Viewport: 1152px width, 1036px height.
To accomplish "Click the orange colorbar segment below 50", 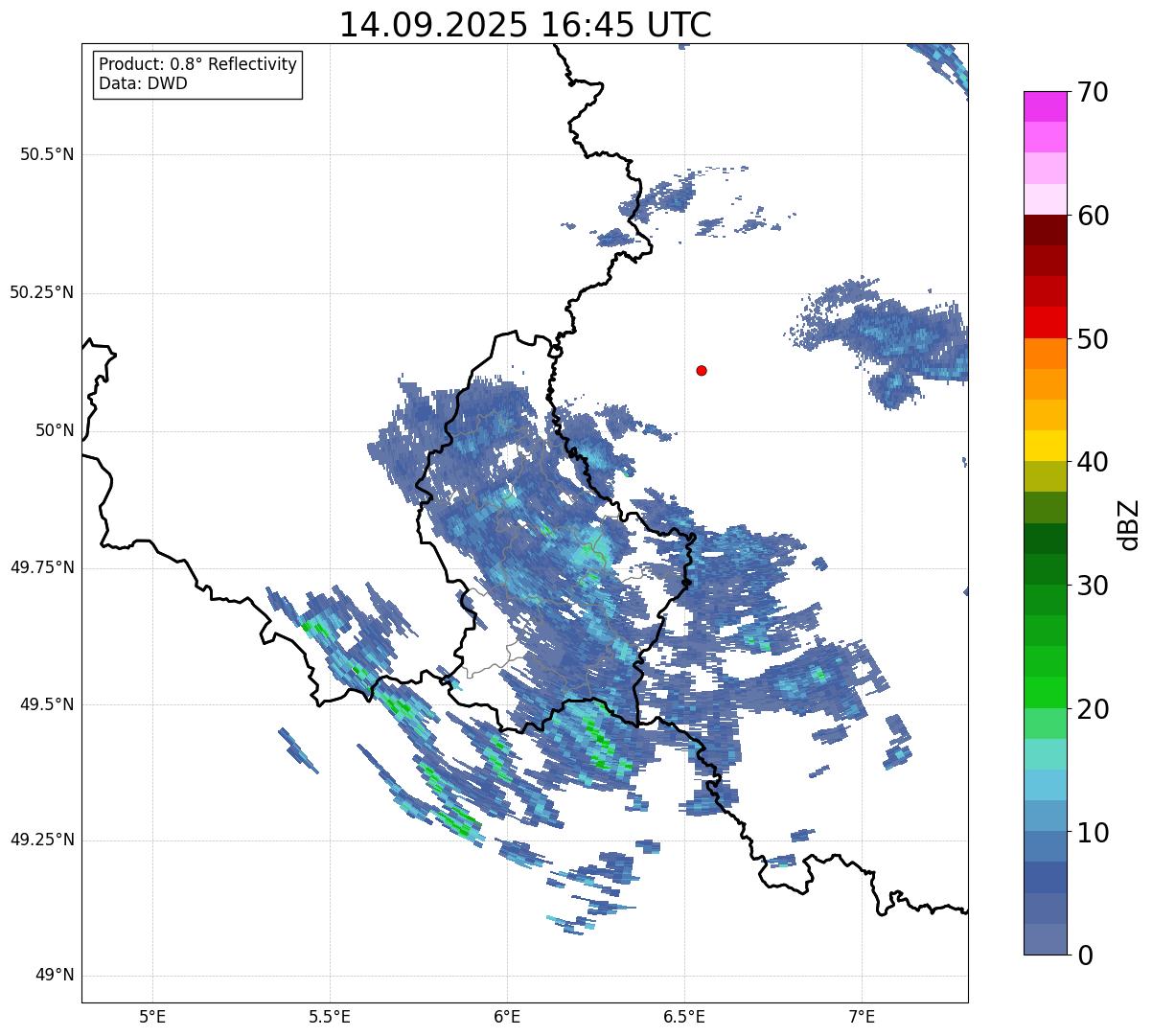I will point(1045,354).
